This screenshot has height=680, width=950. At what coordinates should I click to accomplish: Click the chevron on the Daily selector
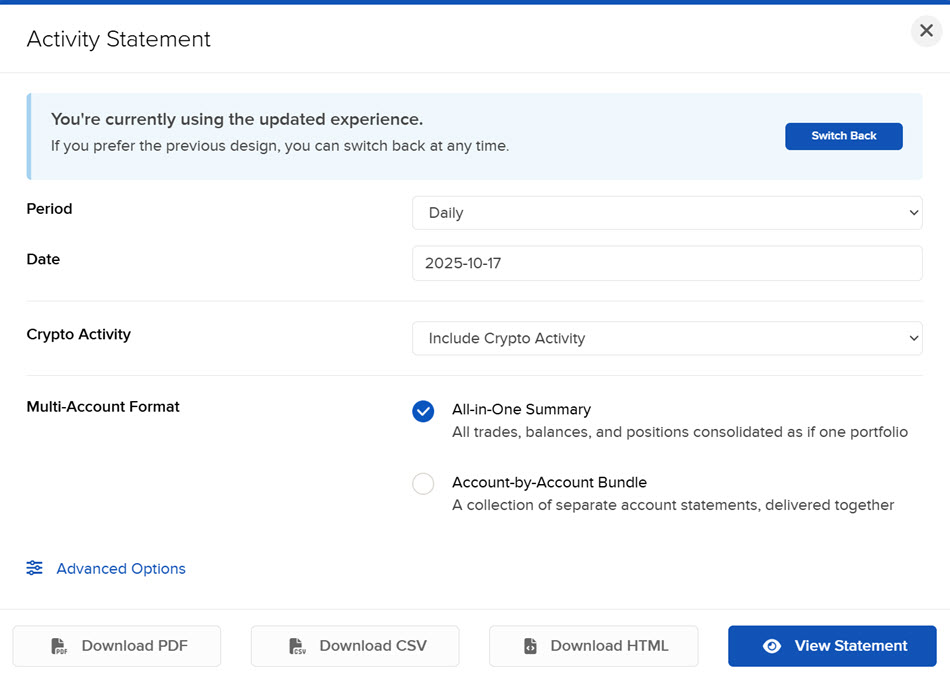click(x=913, y=213)
